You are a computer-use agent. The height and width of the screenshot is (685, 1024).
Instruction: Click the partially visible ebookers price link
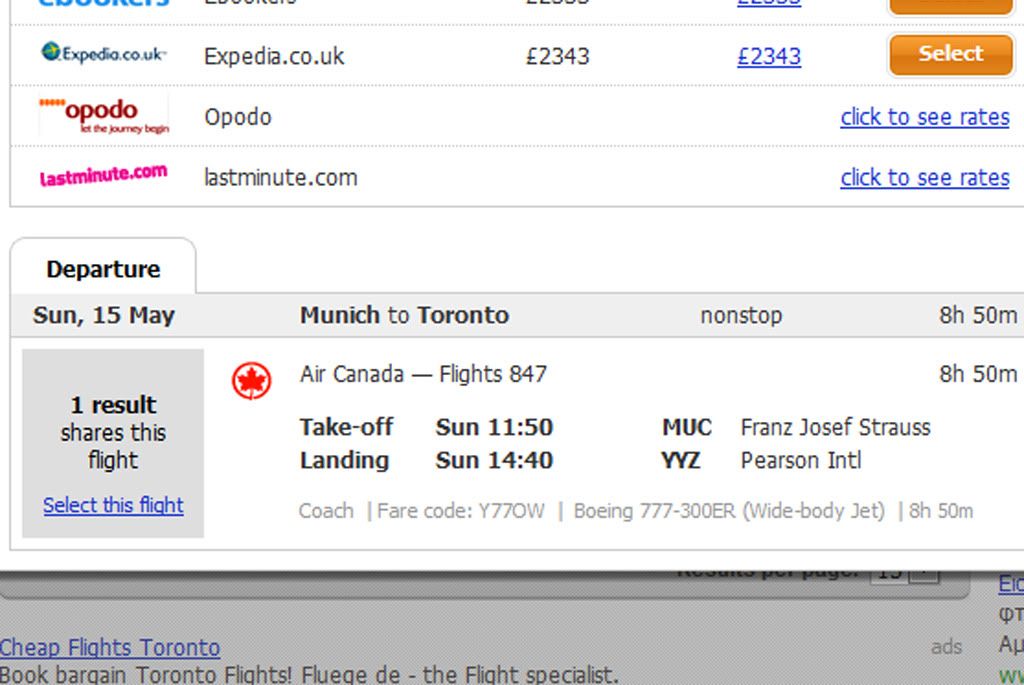(769, 3)
